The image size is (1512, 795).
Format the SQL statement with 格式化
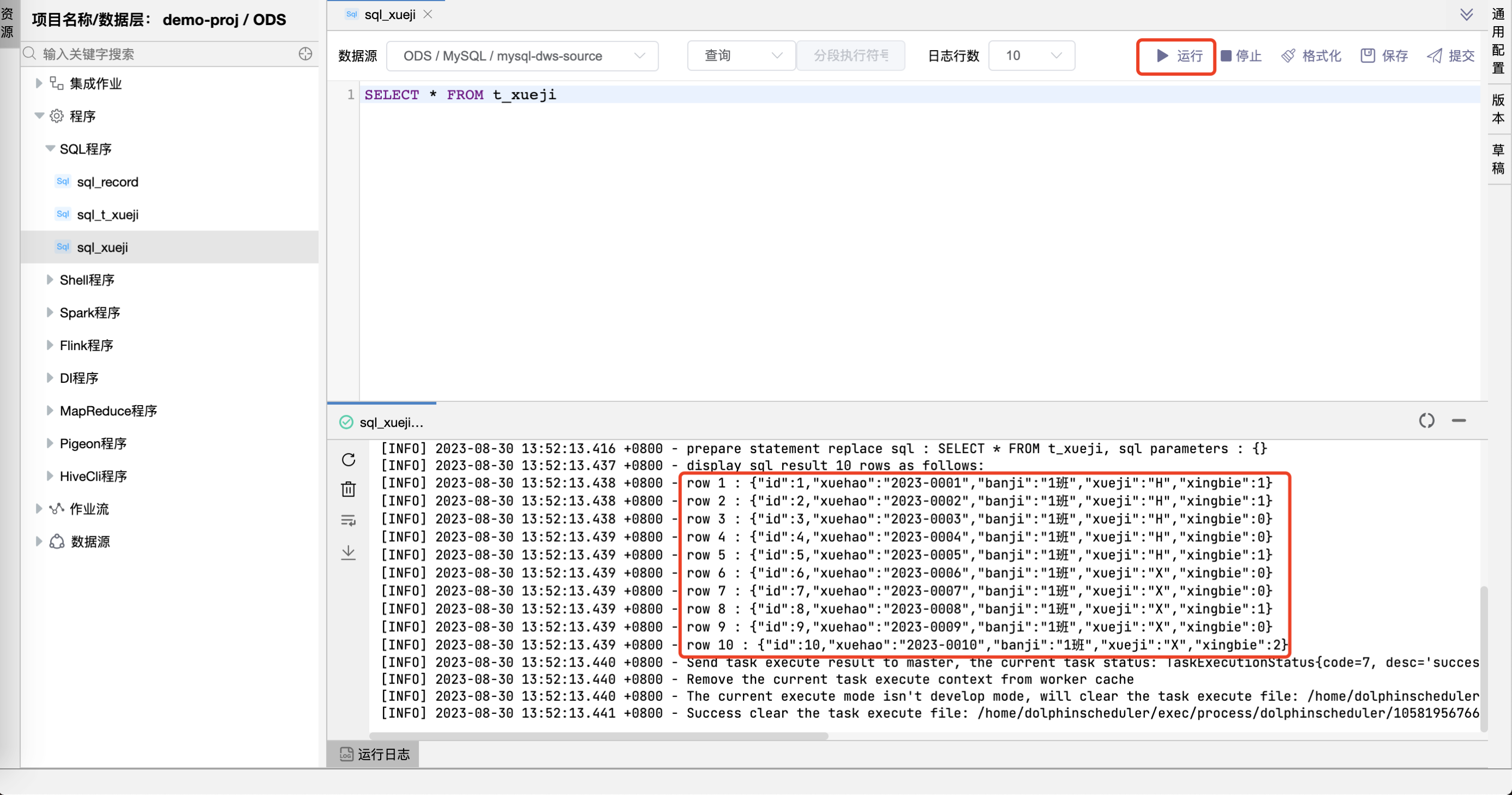(x=1311, y=56)
